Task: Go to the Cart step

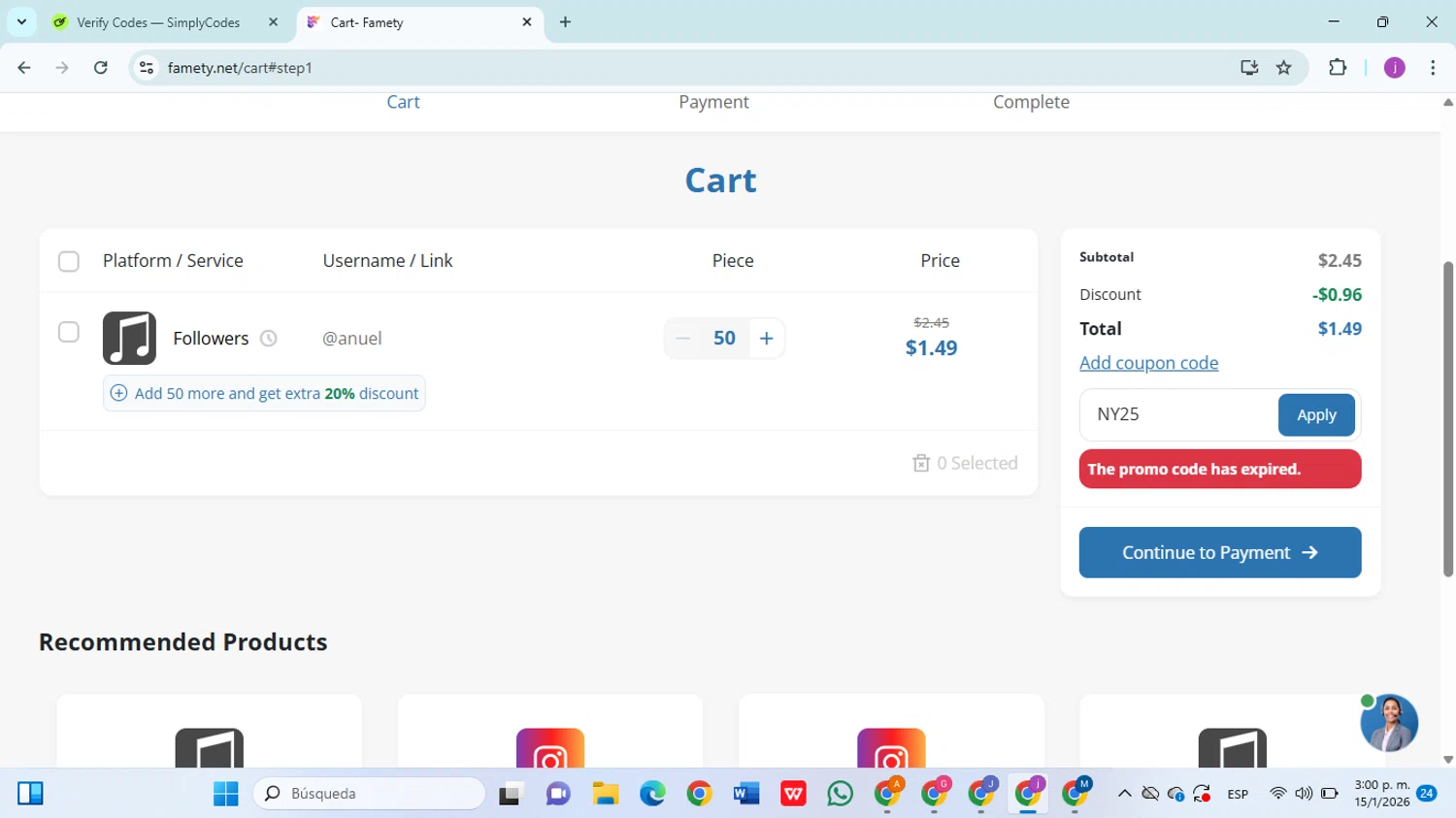Action: [403, 102]
